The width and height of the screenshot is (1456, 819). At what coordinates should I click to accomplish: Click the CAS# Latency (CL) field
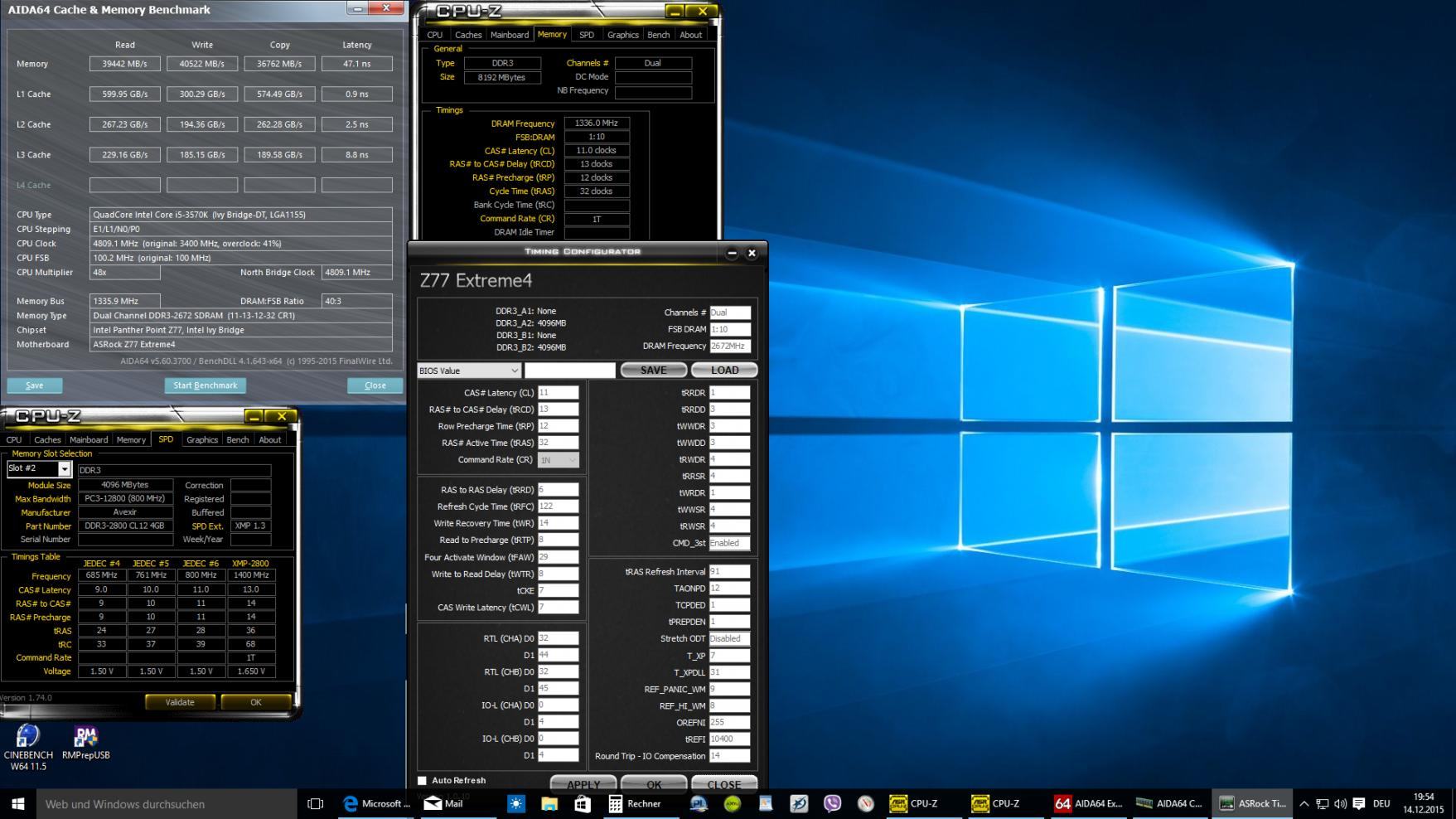[x=558, y=393]
